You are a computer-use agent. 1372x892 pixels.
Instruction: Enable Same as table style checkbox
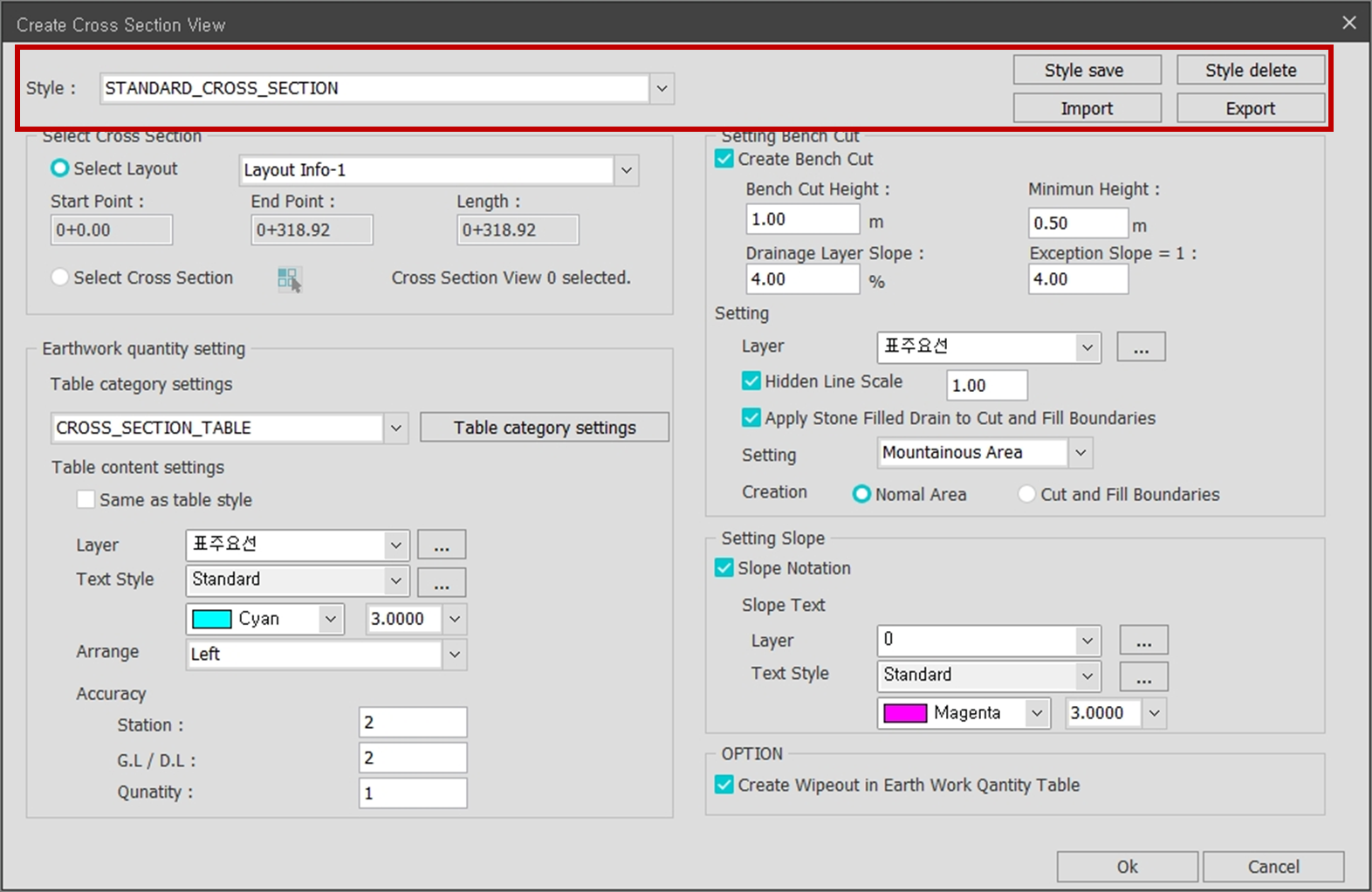coord(86,499)
